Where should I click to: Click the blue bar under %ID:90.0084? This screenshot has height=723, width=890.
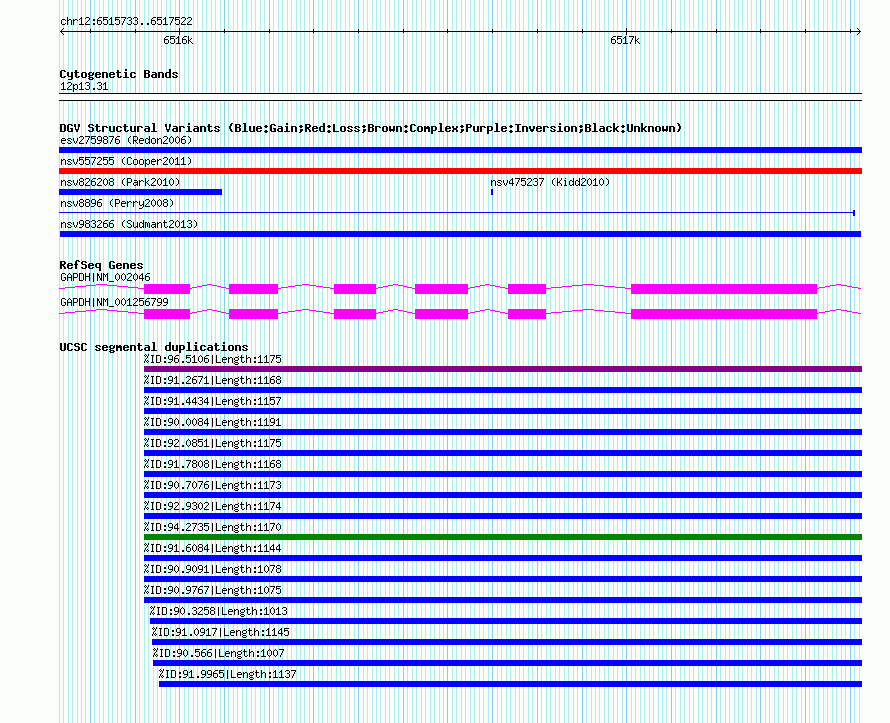[503, 432]
